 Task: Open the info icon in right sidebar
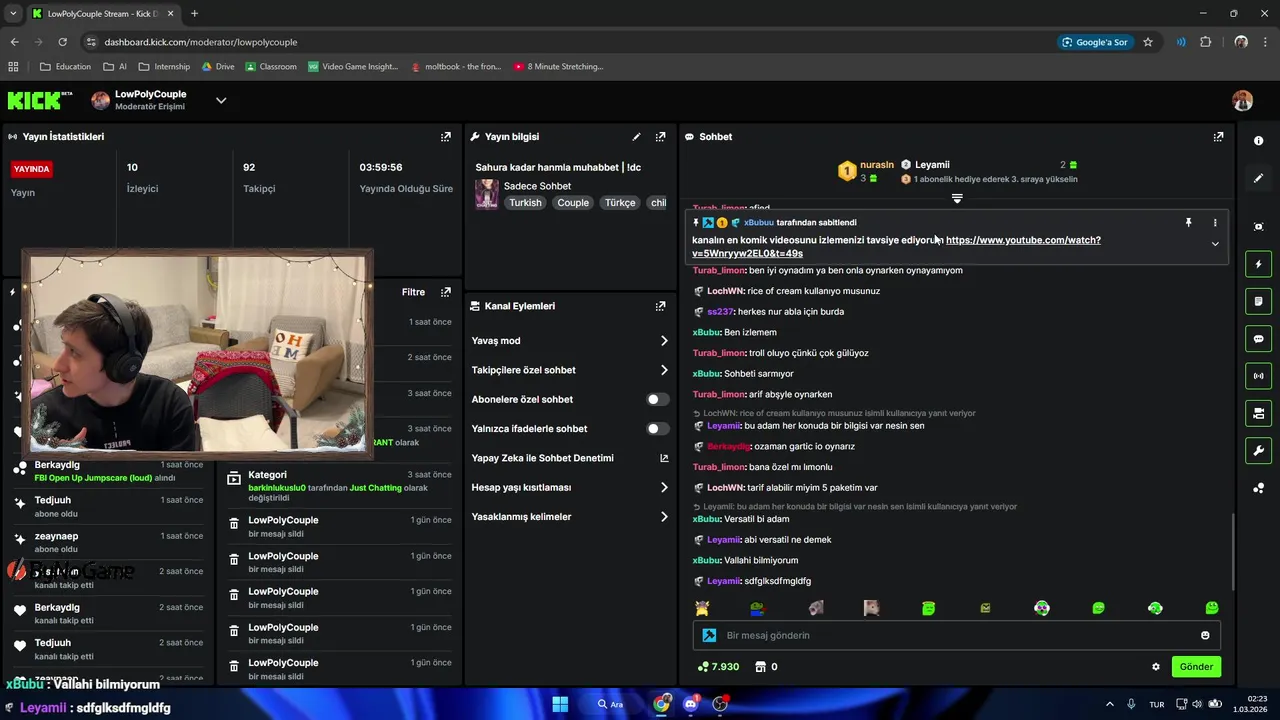click(1258, 141)
